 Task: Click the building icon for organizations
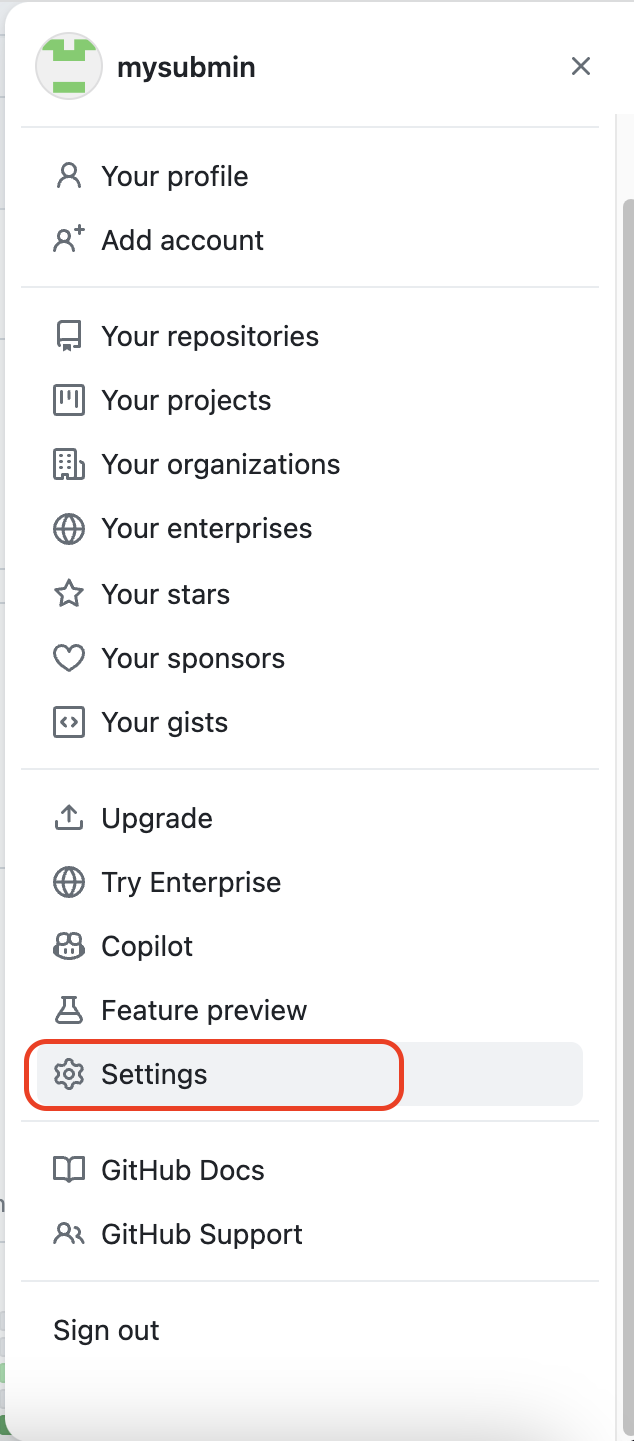click(x=68, y=465)
